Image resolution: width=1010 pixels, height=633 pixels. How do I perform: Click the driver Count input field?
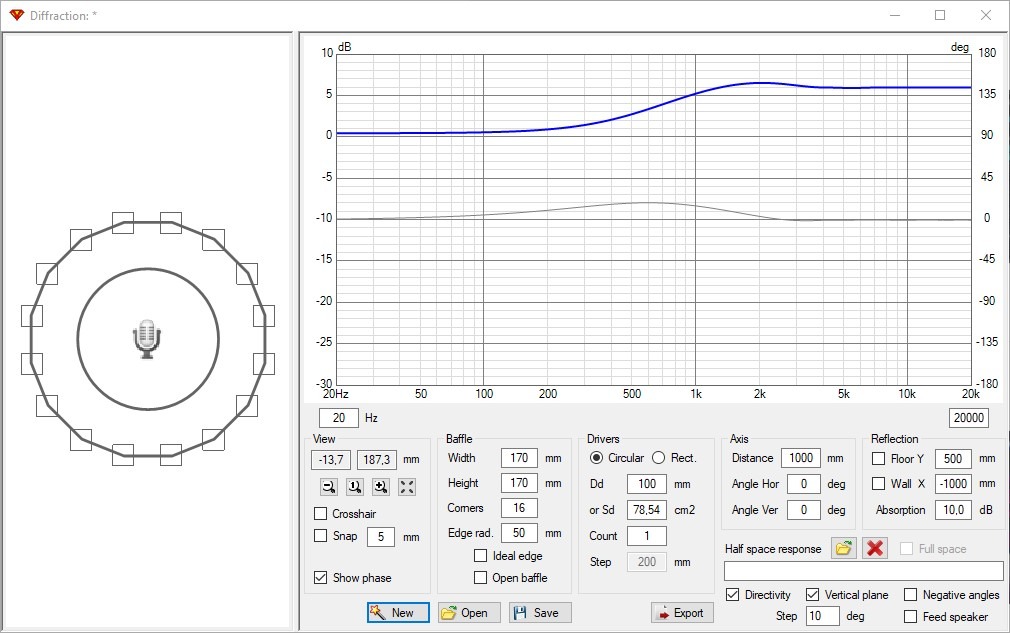coord(647,535)
